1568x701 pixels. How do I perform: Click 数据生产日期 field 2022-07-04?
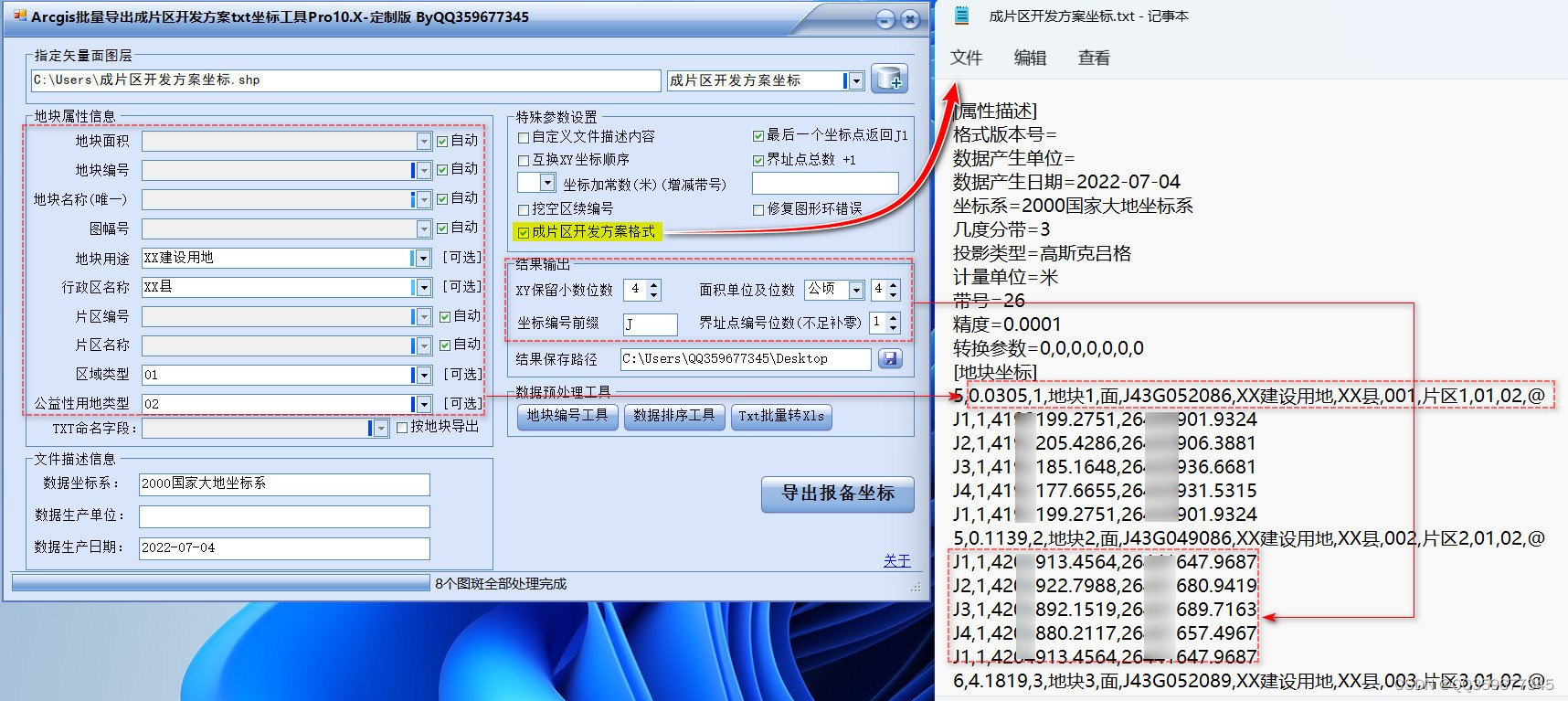pyautogui.click(x=284, y=548)
